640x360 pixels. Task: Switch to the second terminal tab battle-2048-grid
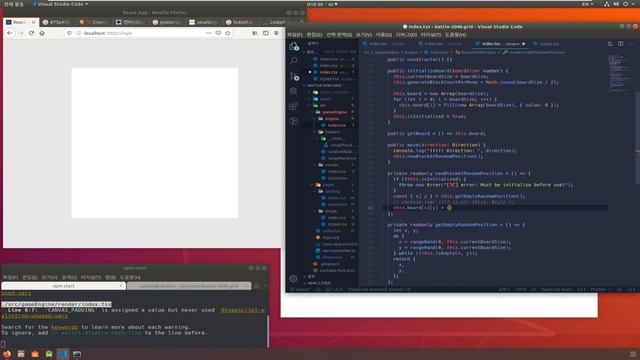[188, 286]
